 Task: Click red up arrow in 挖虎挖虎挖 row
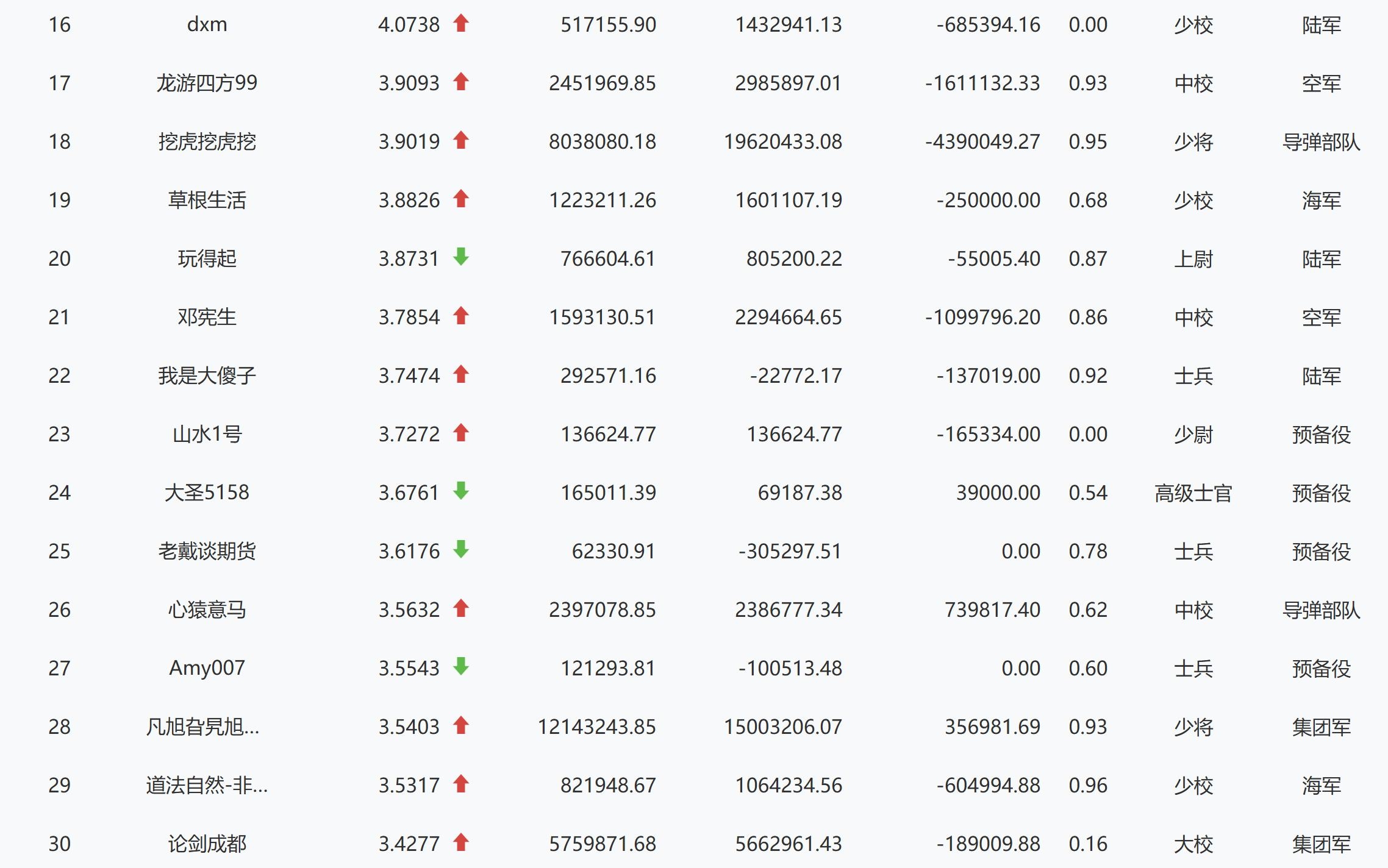click(x=461, y=141)
